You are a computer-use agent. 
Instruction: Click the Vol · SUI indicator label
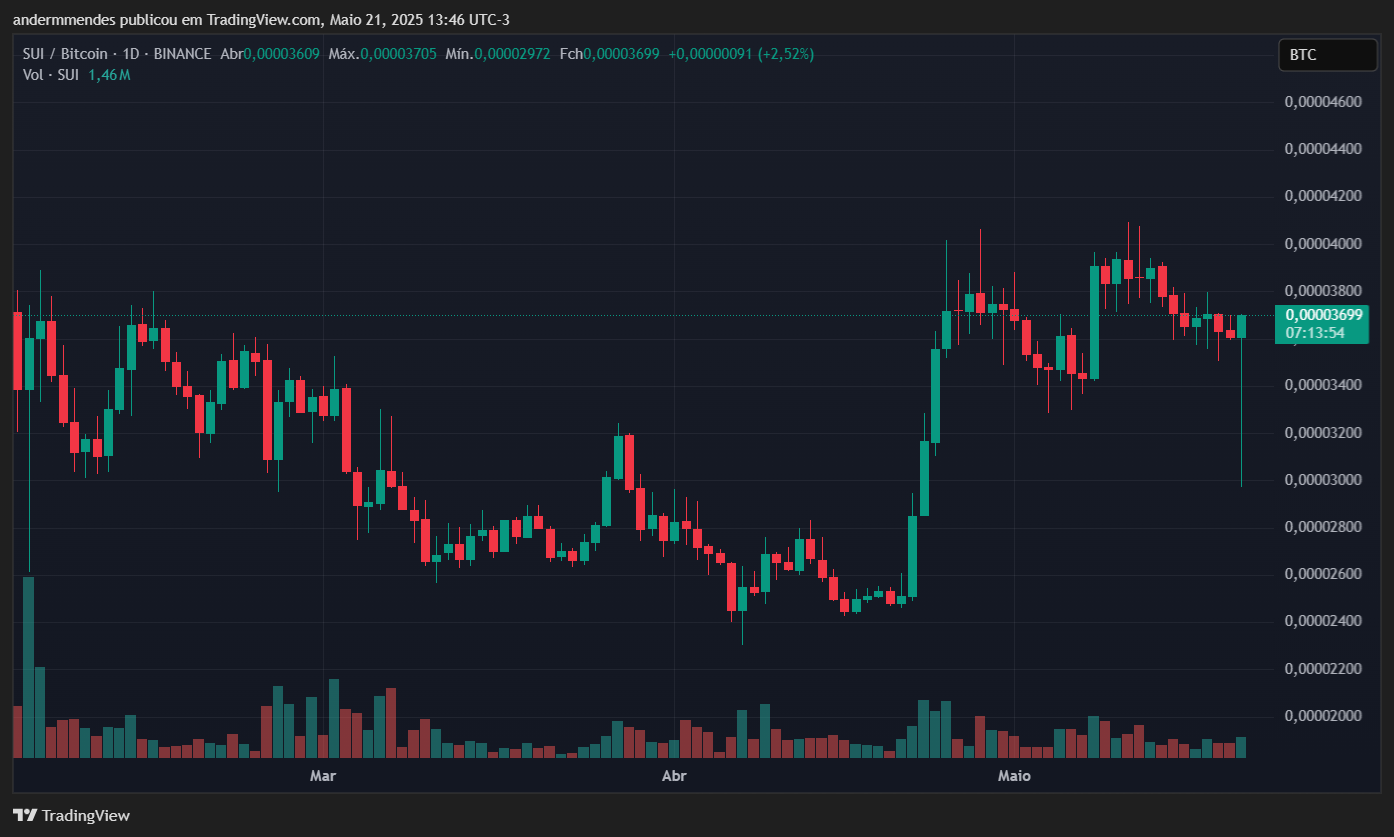click(51, 75)
